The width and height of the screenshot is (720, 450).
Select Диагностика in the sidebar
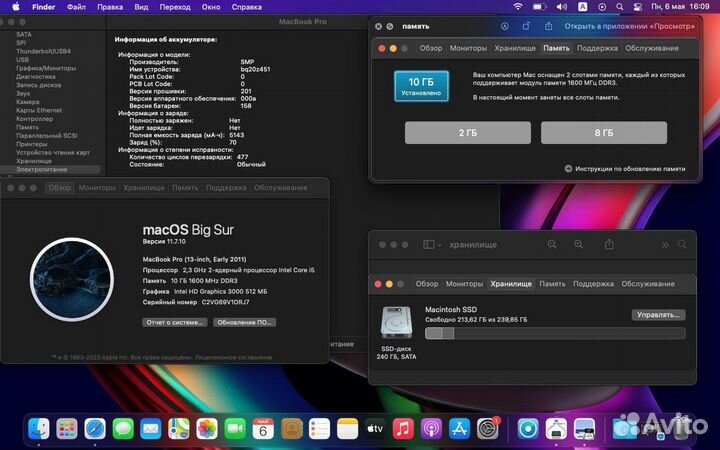(x=35, y=77)
